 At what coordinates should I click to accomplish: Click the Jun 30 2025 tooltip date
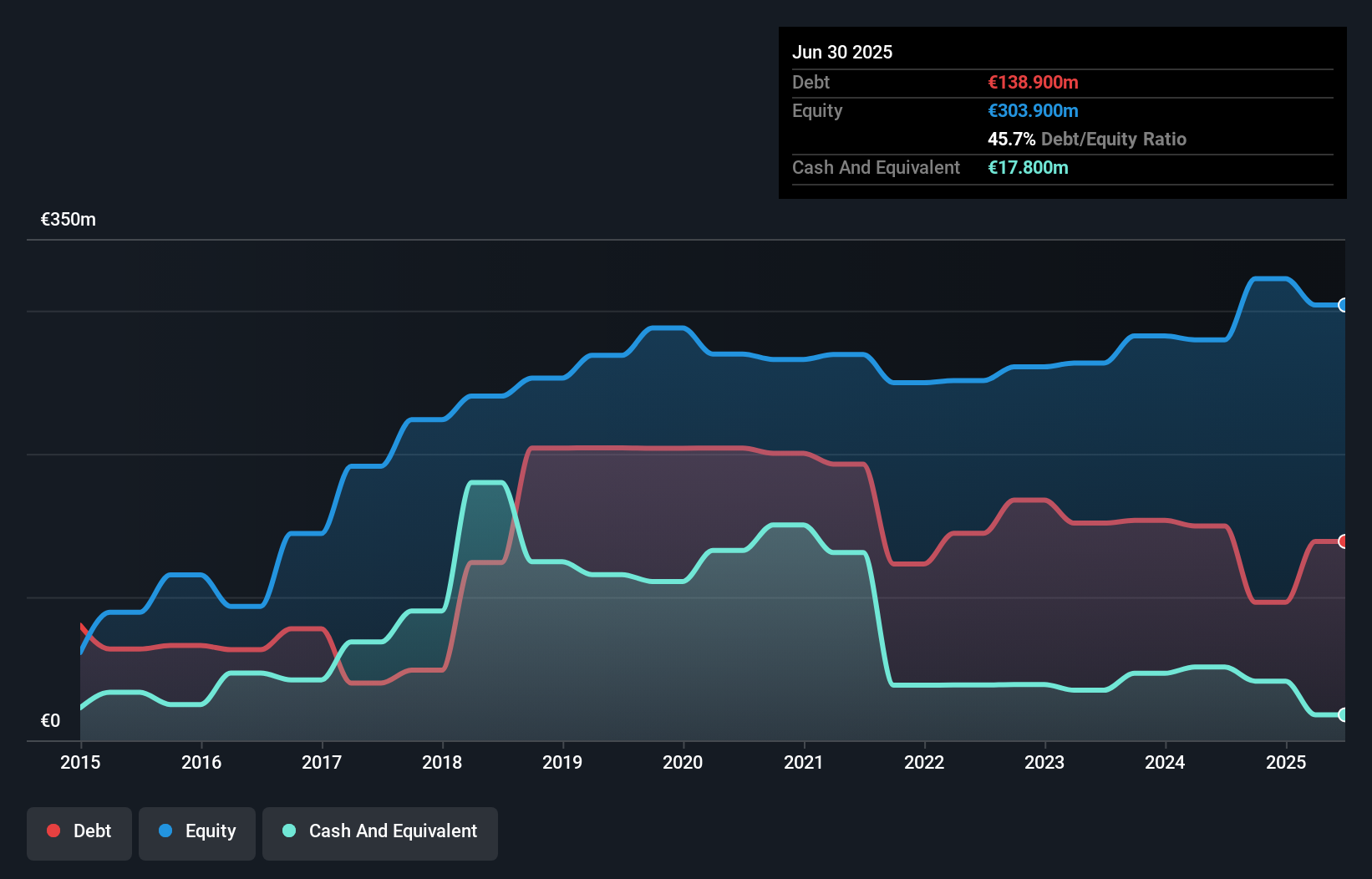click(842, 52)
